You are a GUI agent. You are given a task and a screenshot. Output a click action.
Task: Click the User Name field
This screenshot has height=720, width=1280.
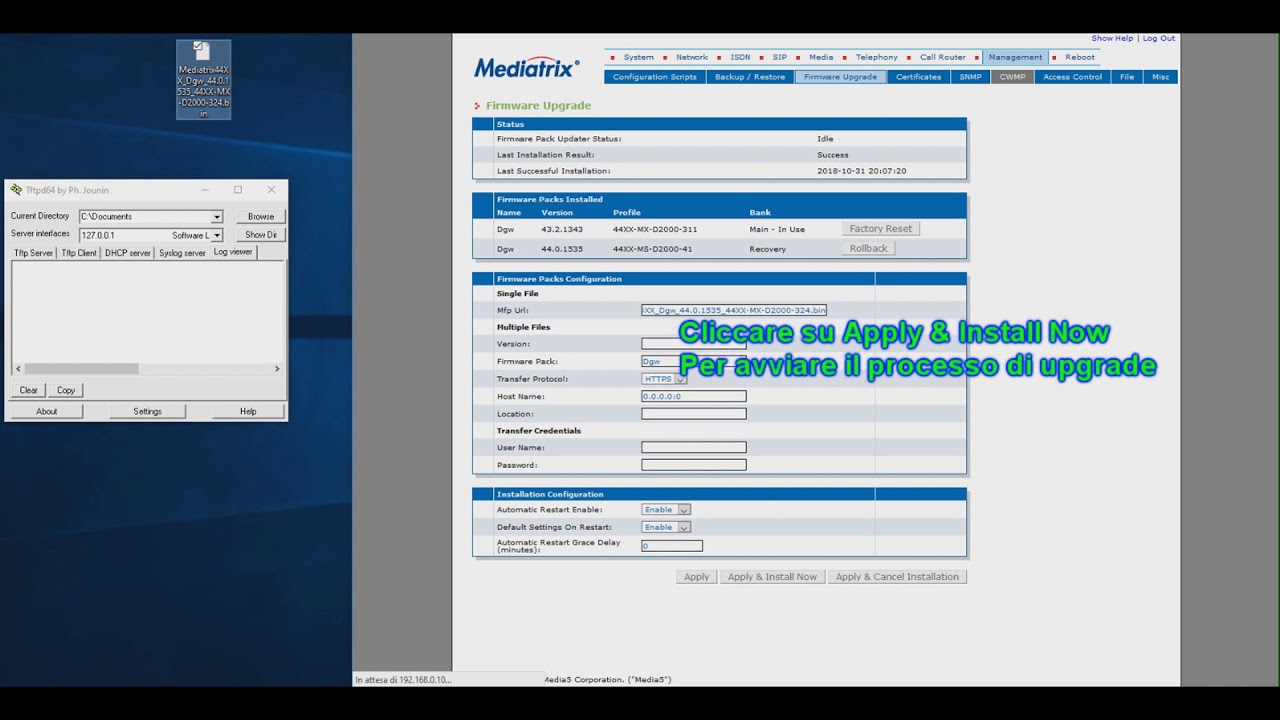(694, 447)
